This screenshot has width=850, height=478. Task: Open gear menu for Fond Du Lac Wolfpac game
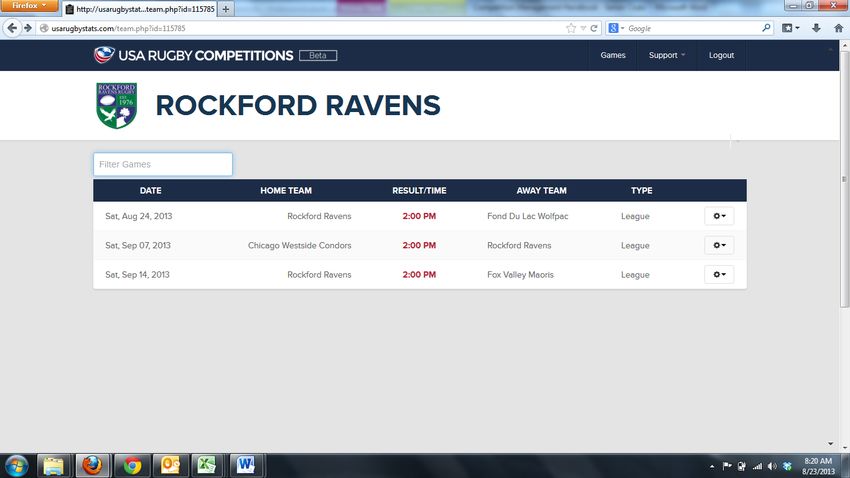pos(719,216)
